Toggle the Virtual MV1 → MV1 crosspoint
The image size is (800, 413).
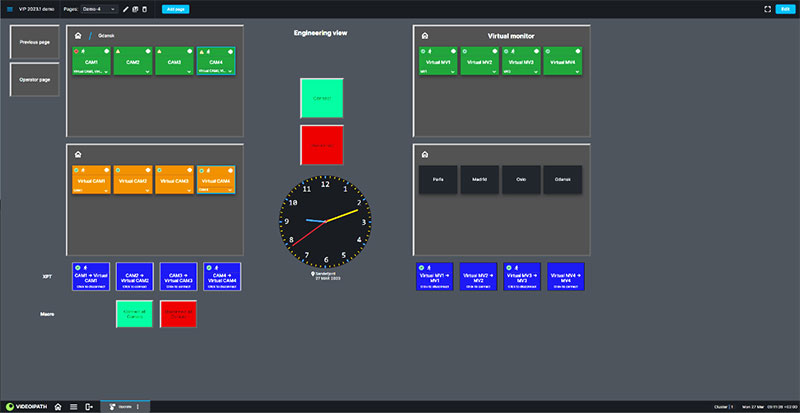tap(434, 276)
